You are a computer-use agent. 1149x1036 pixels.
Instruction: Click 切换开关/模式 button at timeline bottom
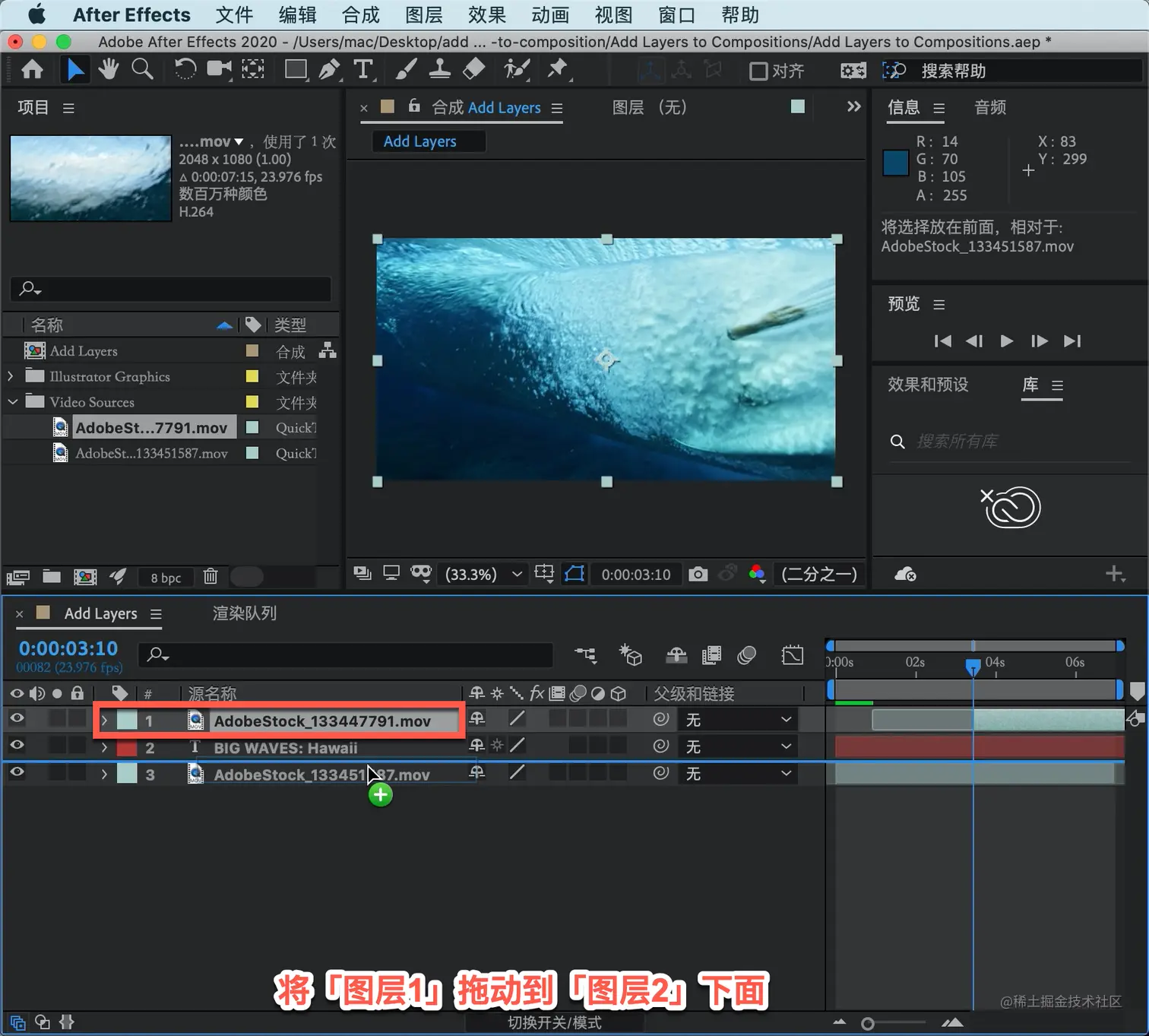coord(554,1022)
